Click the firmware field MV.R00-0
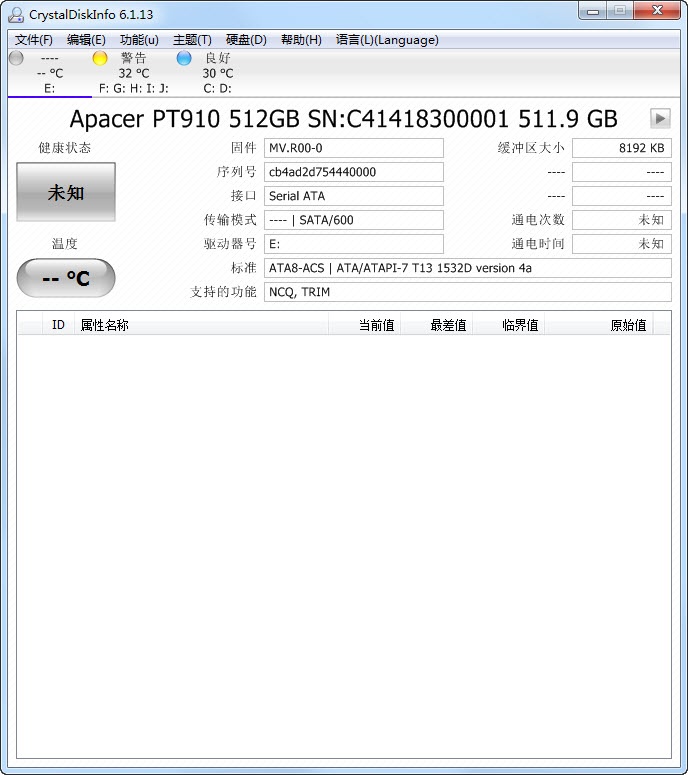 pyautogui.click(x=353, y=148)
